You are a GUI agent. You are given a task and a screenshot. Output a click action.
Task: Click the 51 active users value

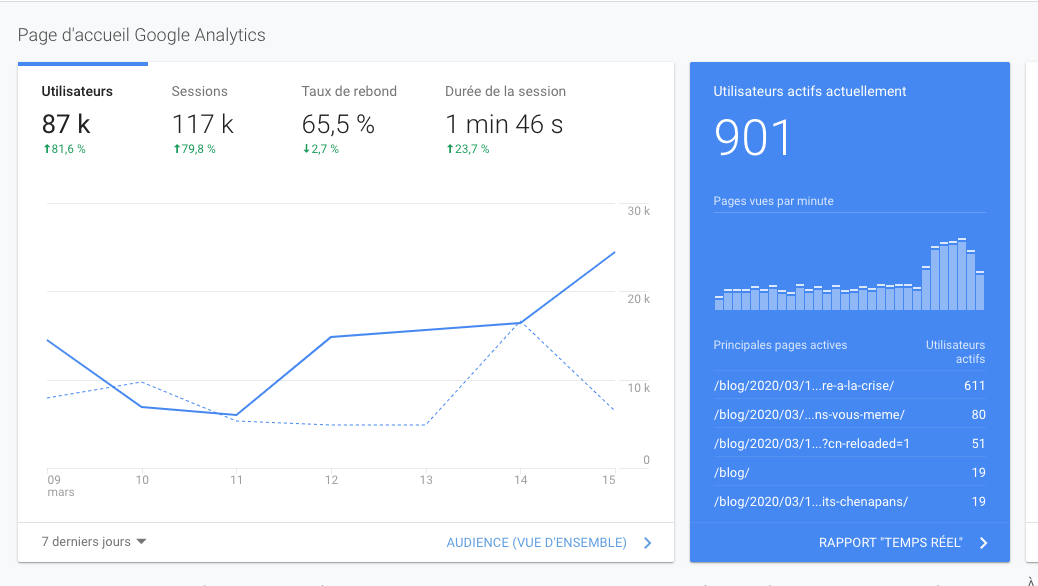tap(978, 444)
